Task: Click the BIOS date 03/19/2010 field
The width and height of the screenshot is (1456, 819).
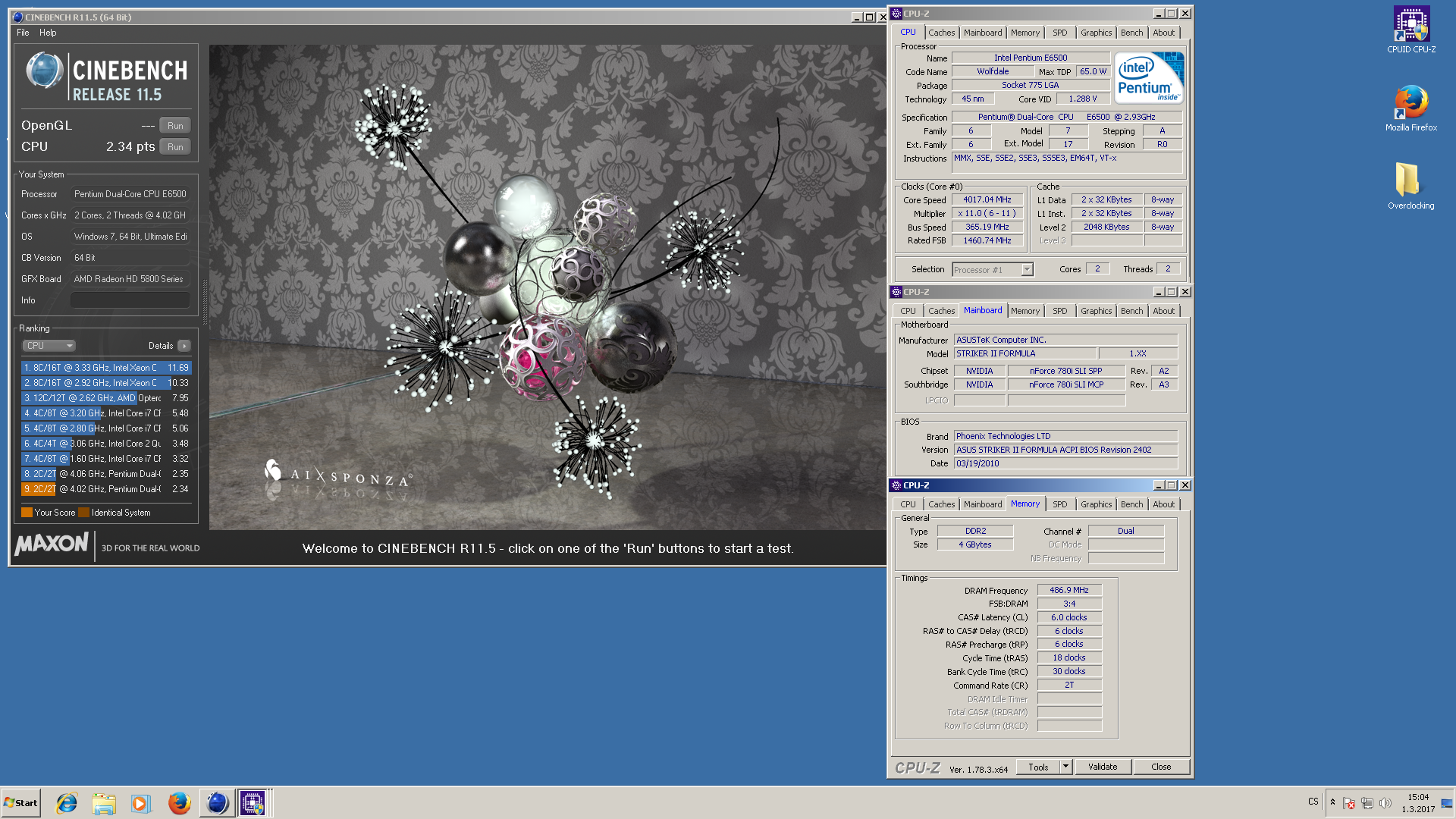Action: click(x=1065, y=464)
